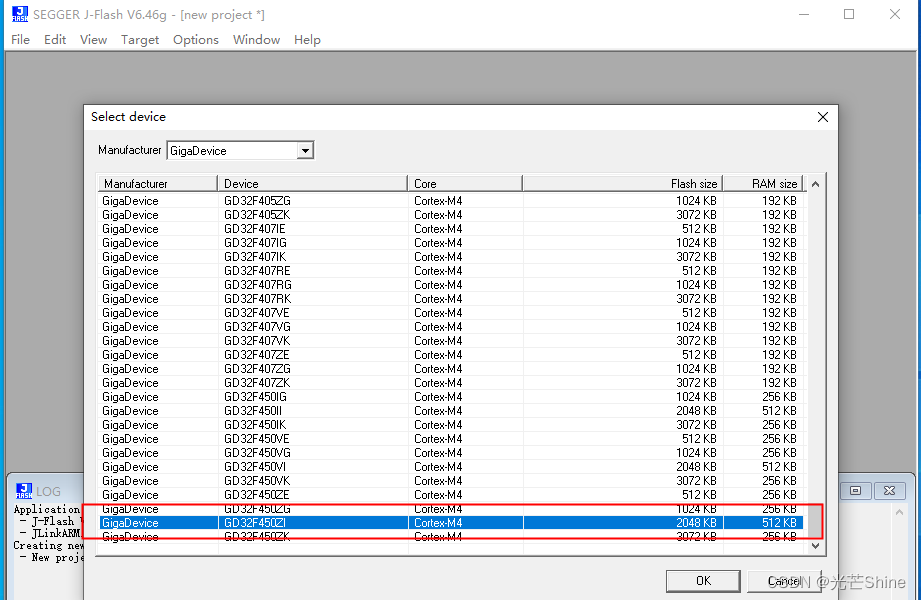
Task: Select highlighted device GD32F450ZI
Action: click(x=451, y=523)
